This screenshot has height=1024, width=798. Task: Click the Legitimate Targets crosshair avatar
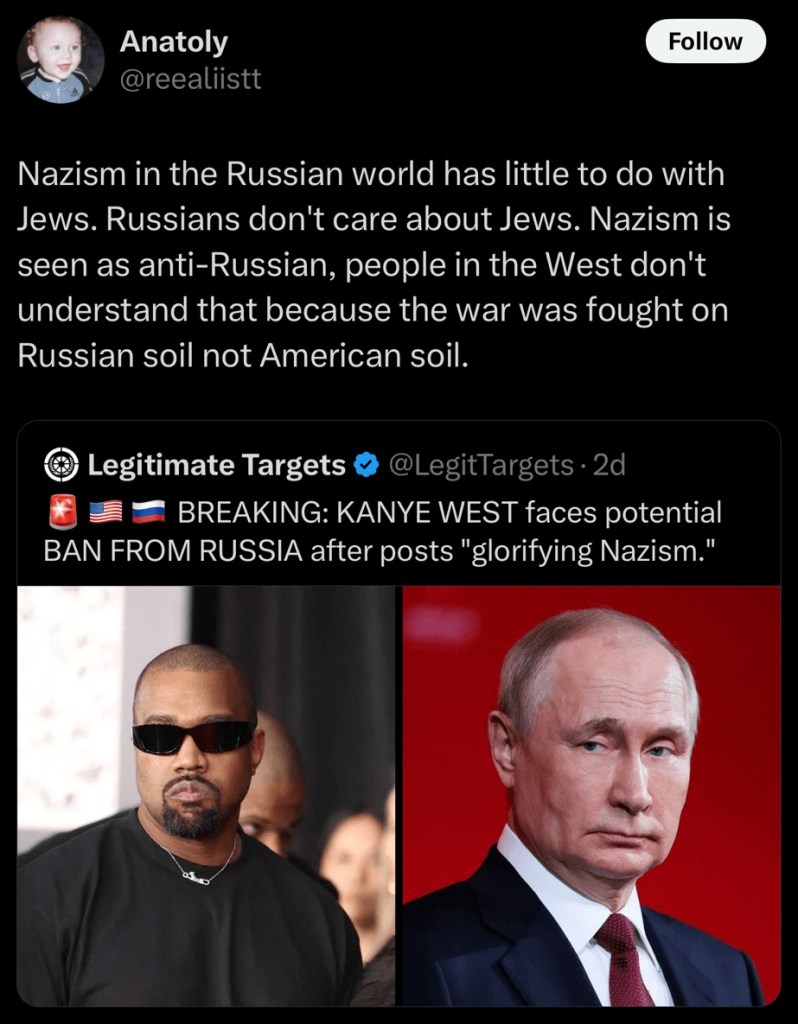point(61,465)
